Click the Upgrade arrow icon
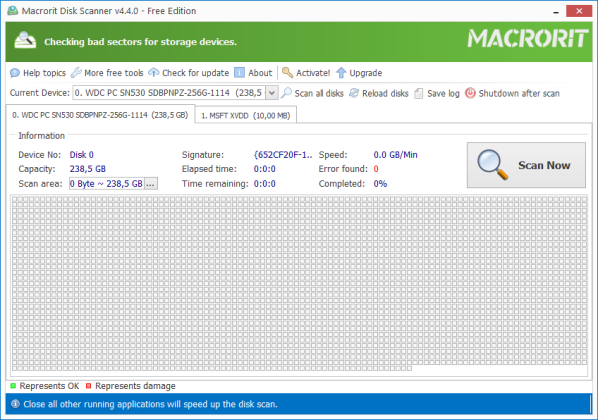This screenshot has height=420, width=598. [341, 73]
